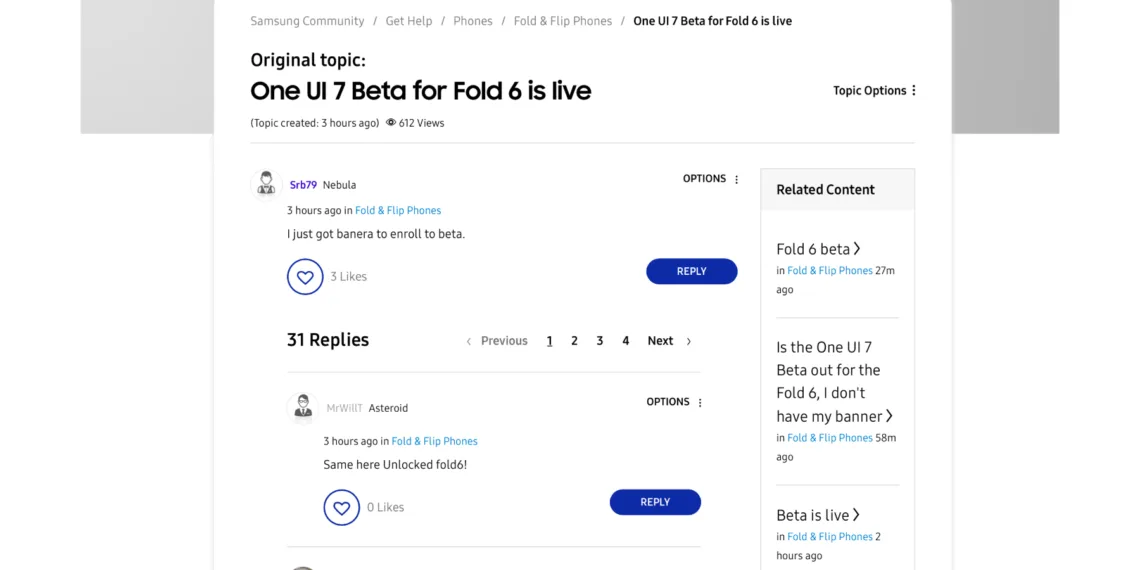Like MrWillT's reply with heart icon
1140x570 pixels.
click(x=341, y=508)
